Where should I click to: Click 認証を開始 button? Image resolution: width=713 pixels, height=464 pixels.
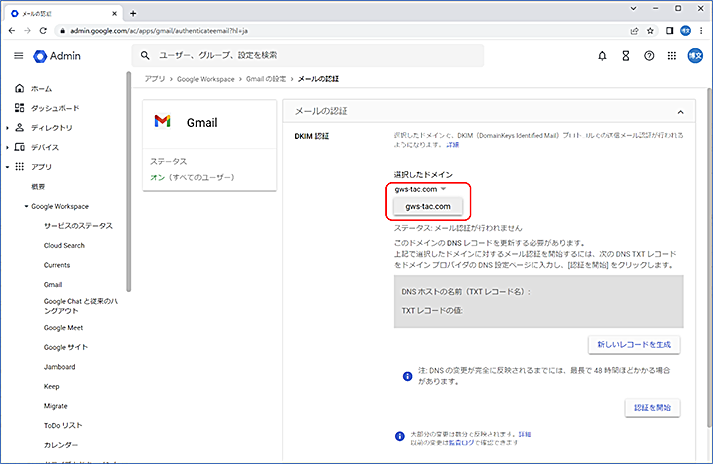point(653,408)
